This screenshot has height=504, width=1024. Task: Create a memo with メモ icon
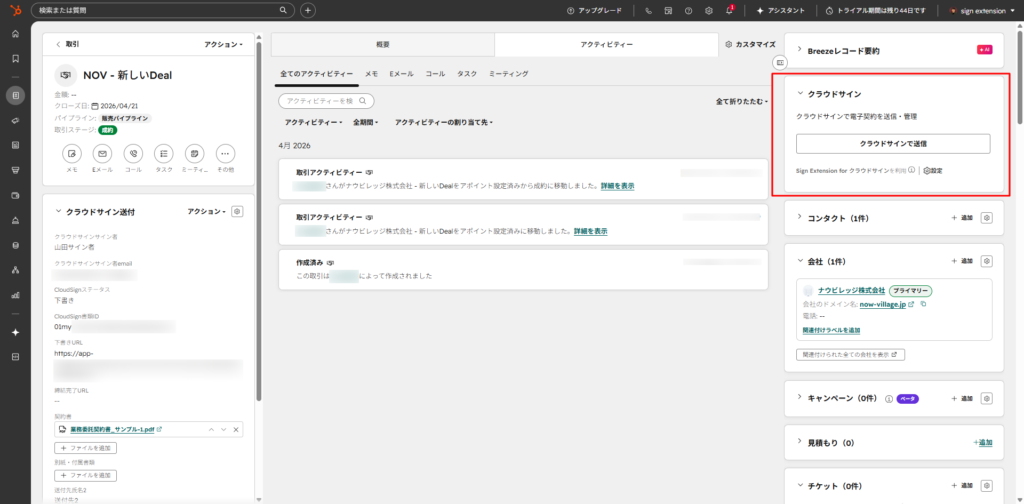[72, 153]
